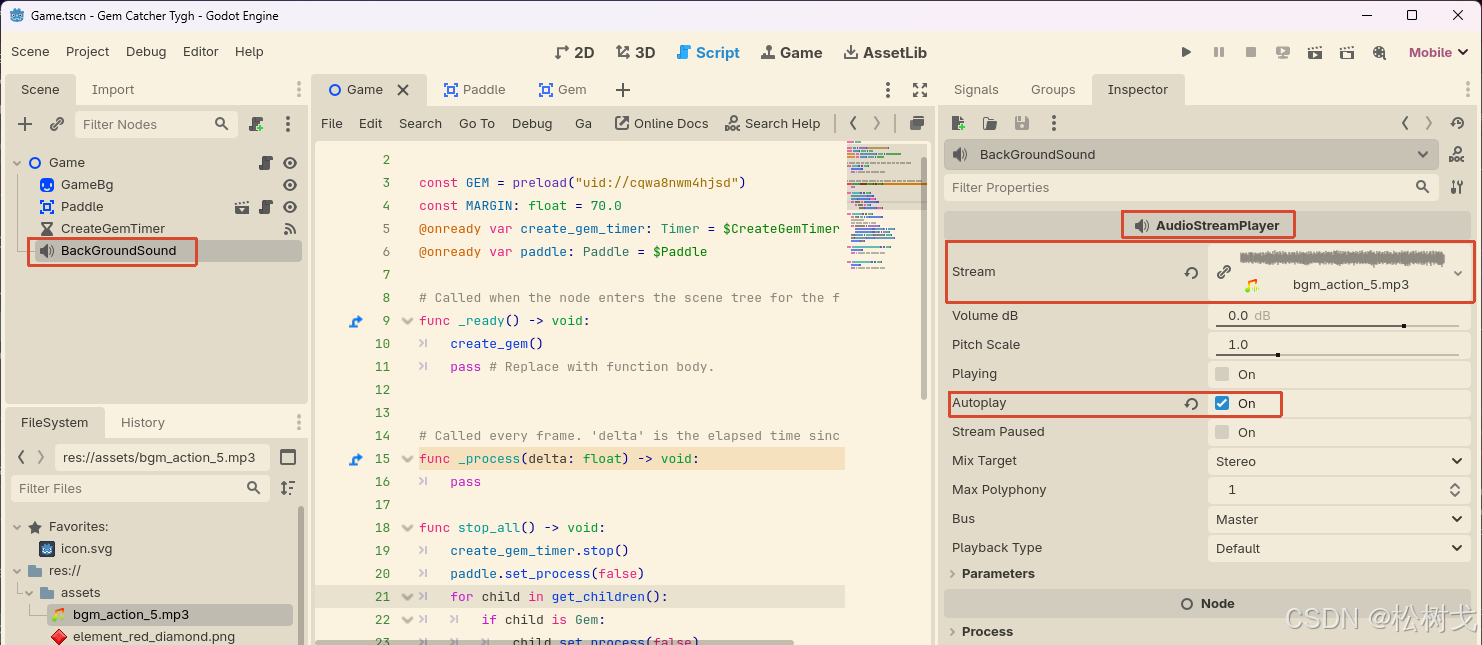Uncheck the Autoplay checkbox
This screenshot has height=645, width=1482.
pos(1222,403)
